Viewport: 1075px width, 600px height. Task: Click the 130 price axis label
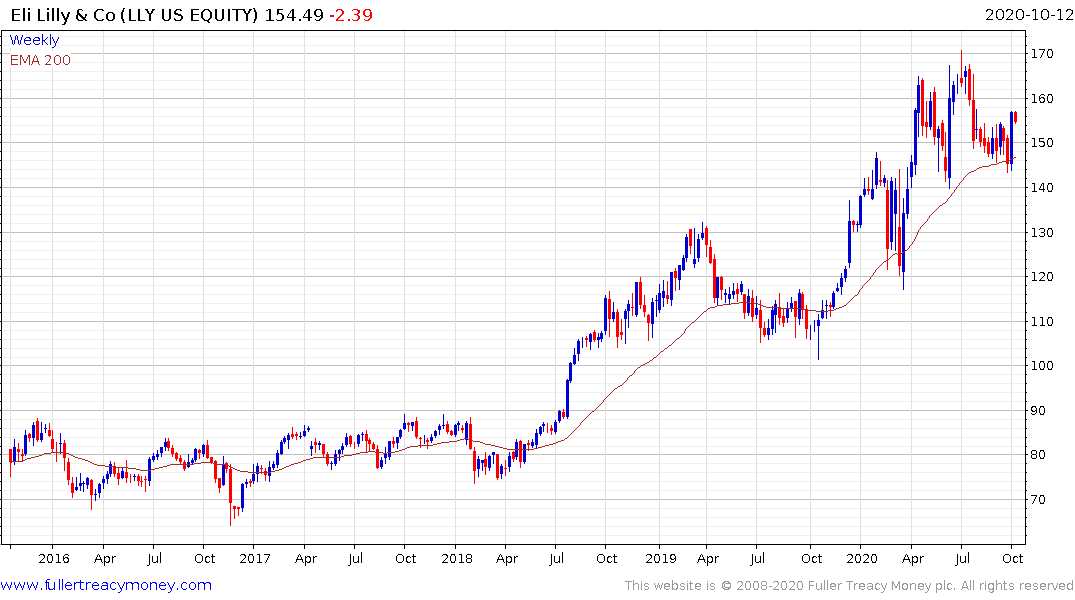pos(1041,232)
